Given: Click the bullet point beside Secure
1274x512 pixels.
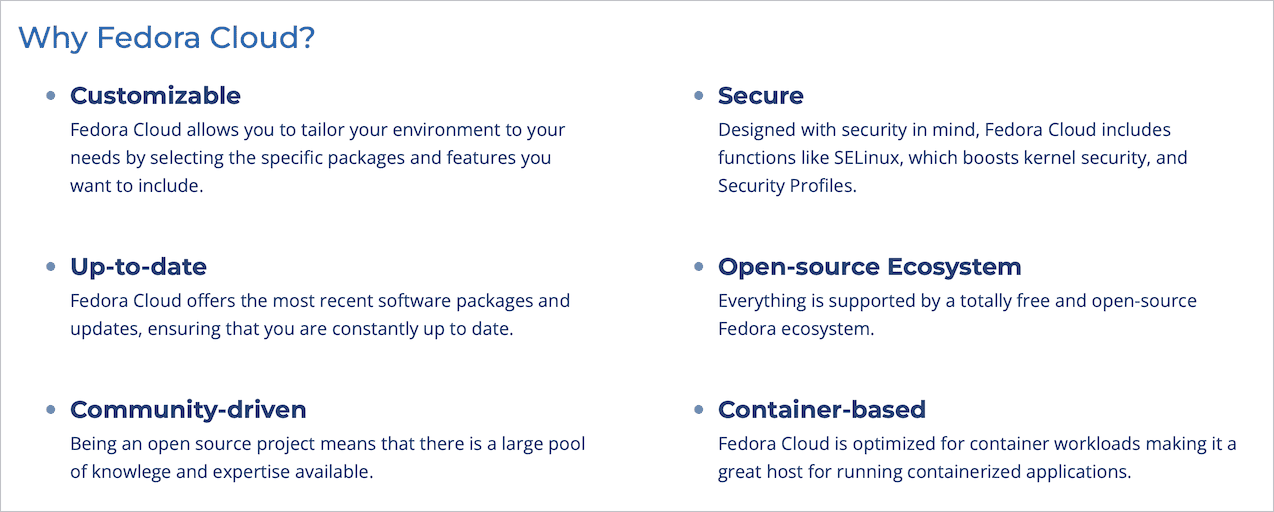Looking at the screenshot, I should click(699, 96).
